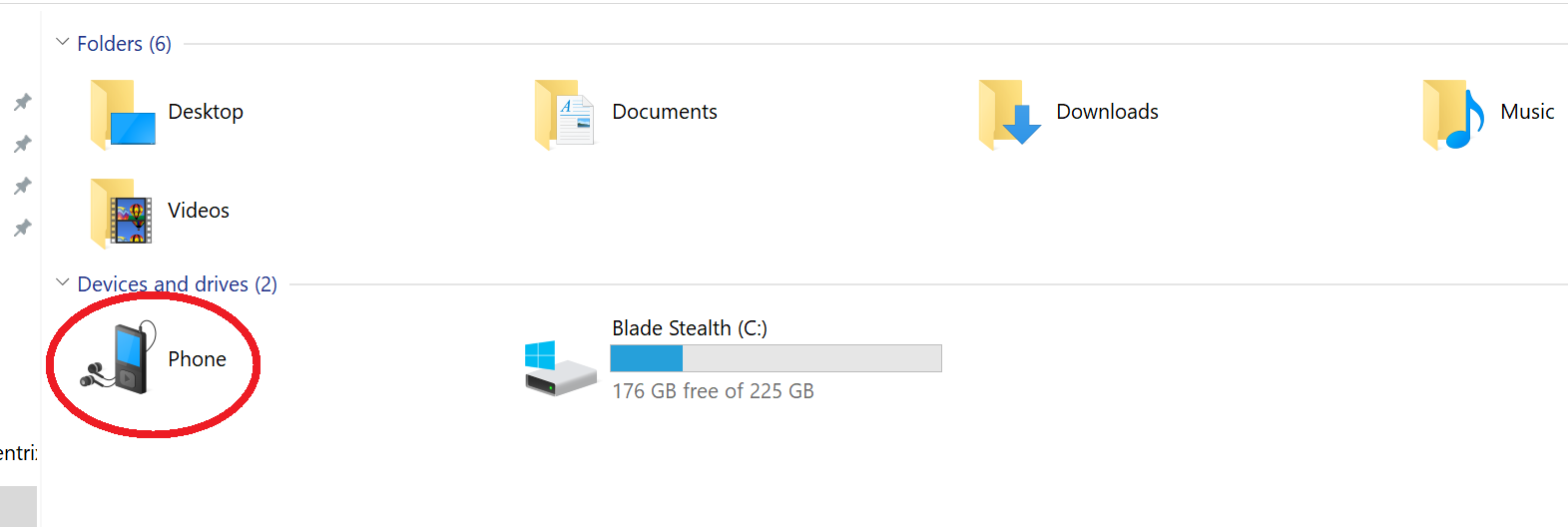
Task: Click the Documents text label
Action: [665, 112]
